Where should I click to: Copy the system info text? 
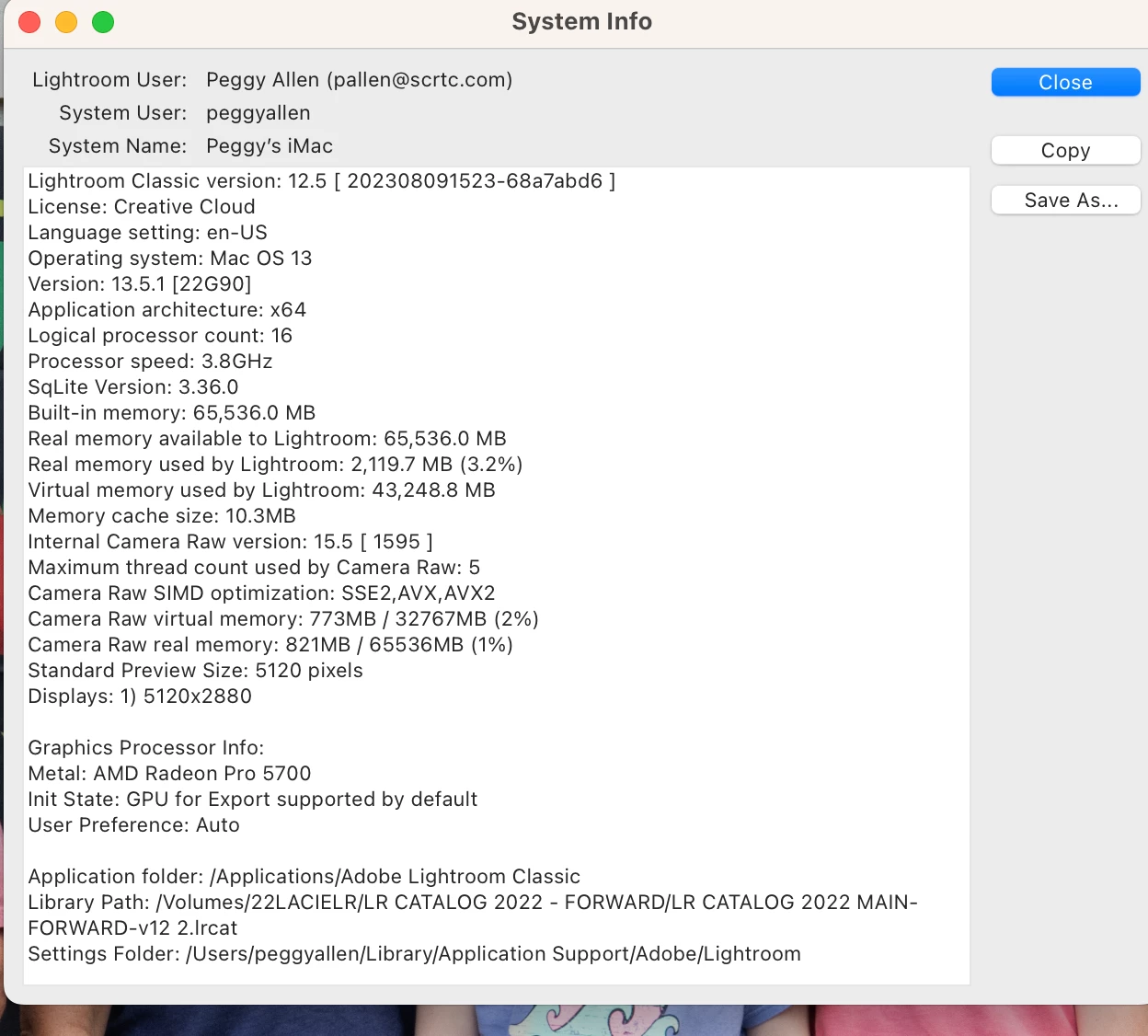[1065, 150]
